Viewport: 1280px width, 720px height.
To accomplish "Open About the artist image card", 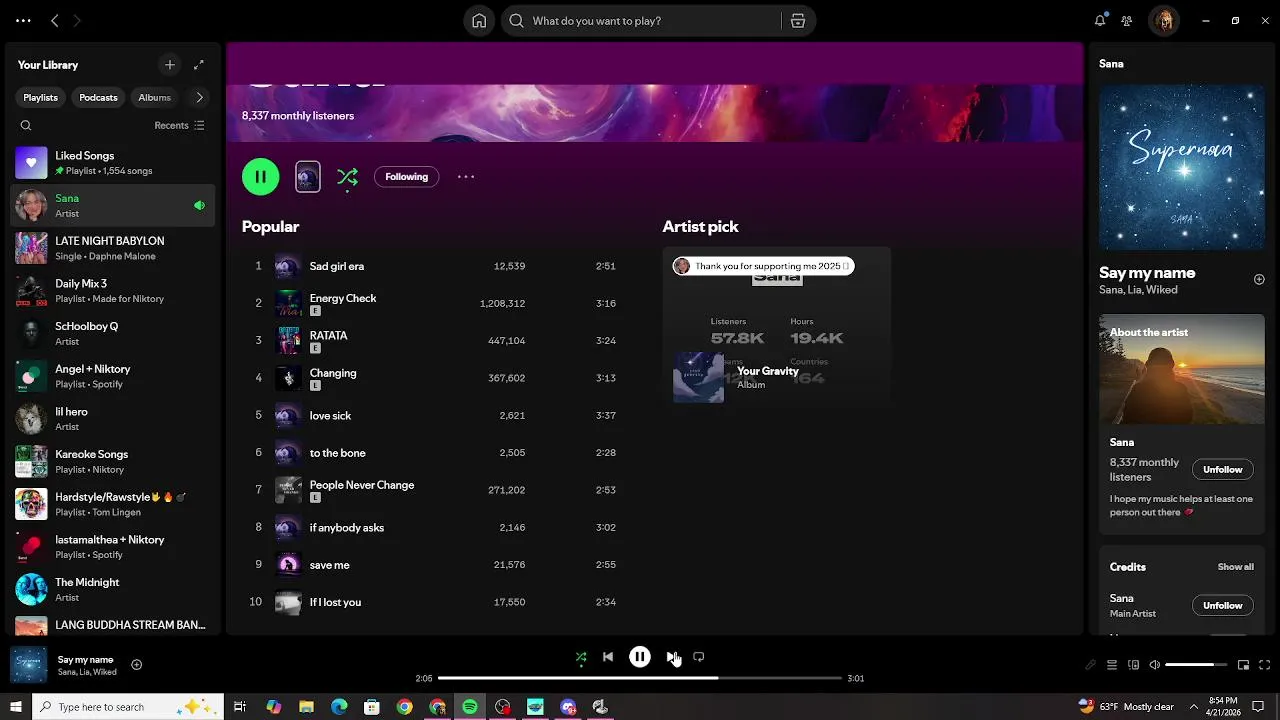I will pos(1182,369).
